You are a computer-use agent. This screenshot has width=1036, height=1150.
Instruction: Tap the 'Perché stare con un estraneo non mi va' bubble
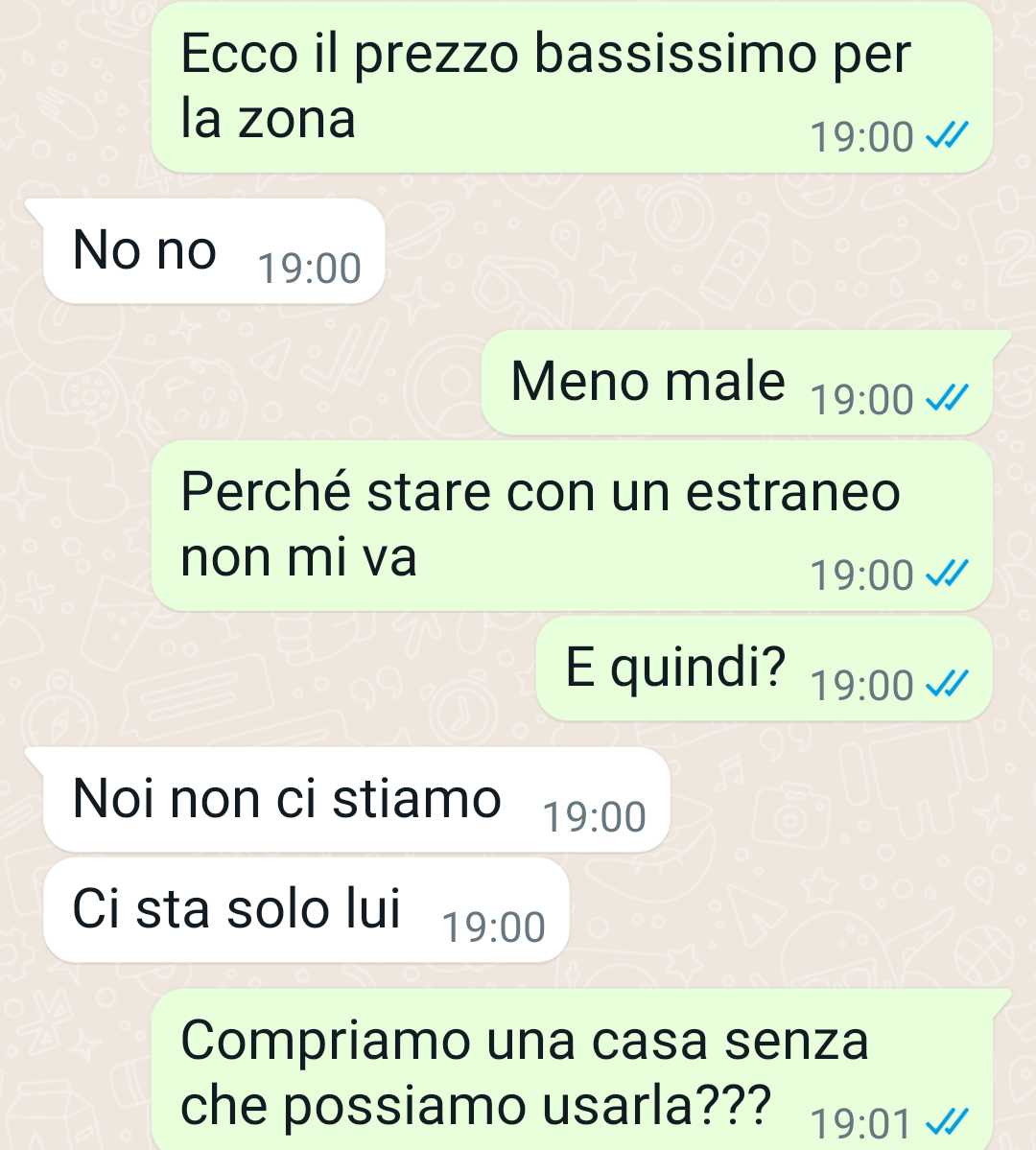[573, 526]
